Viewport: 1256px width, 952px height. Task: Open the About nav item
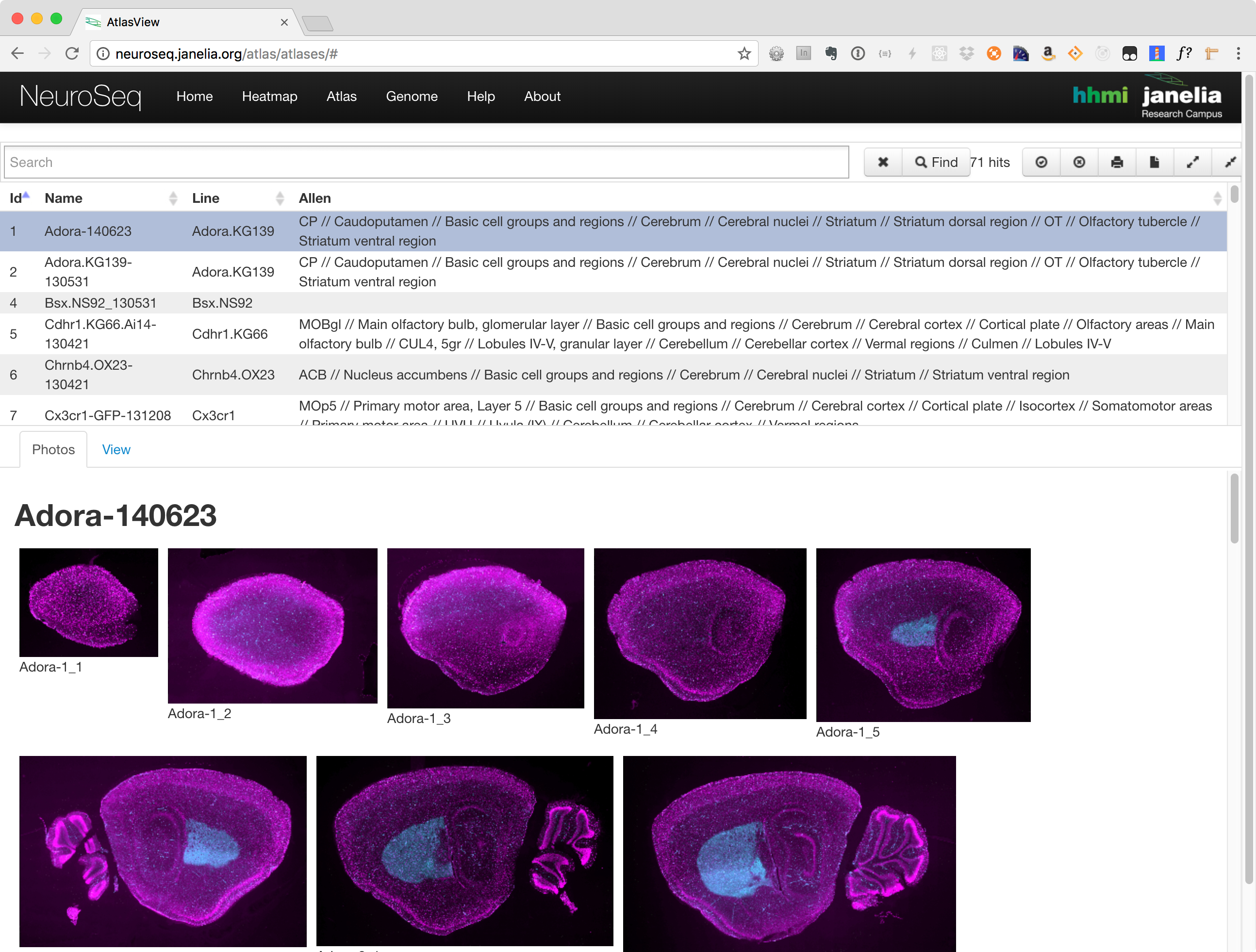click(x=542, y=97)
